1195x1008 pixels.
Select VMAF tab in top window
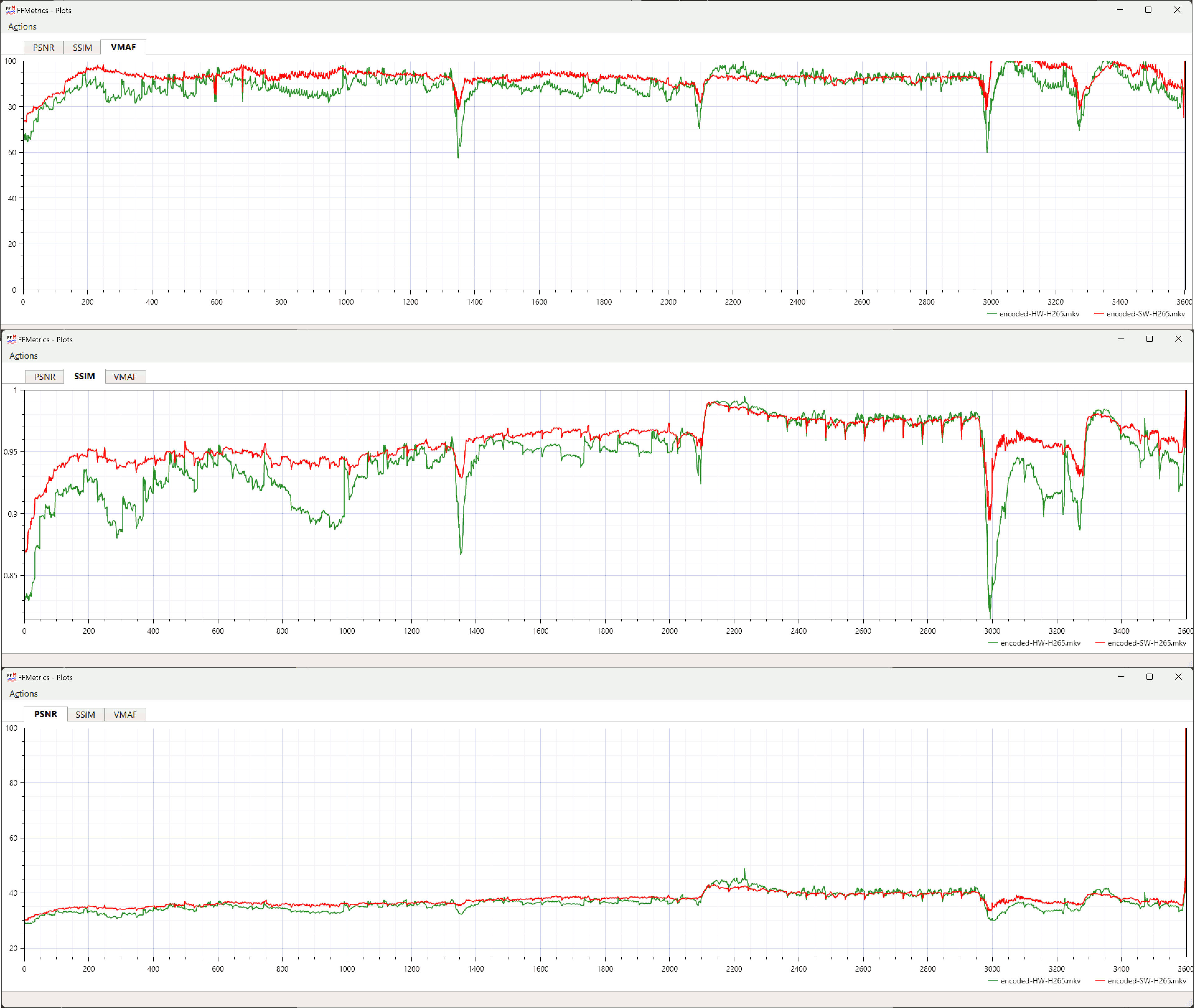(x=124, y=47)
